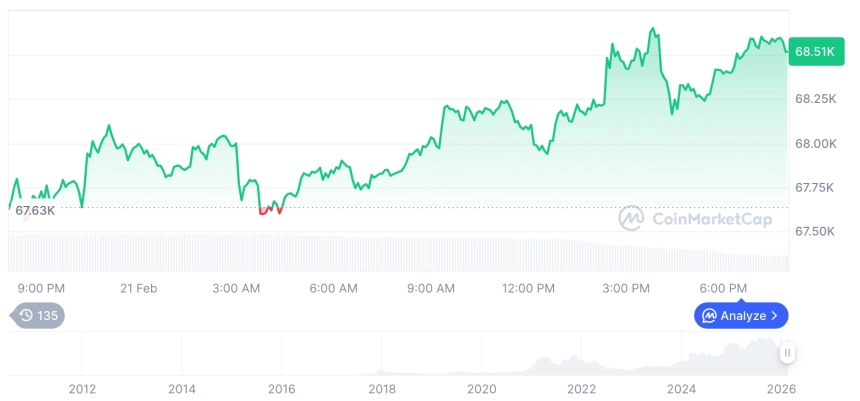
Task: Click the CoinMarketCap watermark text
Action: click(x=714, y=218)
